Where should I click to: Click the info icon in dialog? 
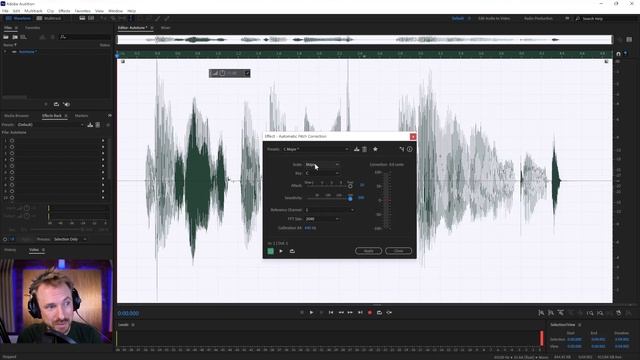[409, 149]
